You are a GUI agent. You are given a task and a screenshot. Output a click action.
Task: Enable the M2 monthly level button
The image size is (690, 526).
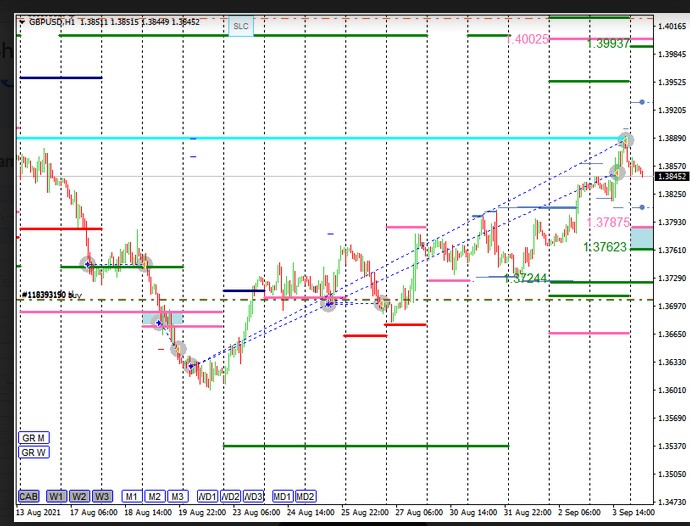tap(154, 496)
